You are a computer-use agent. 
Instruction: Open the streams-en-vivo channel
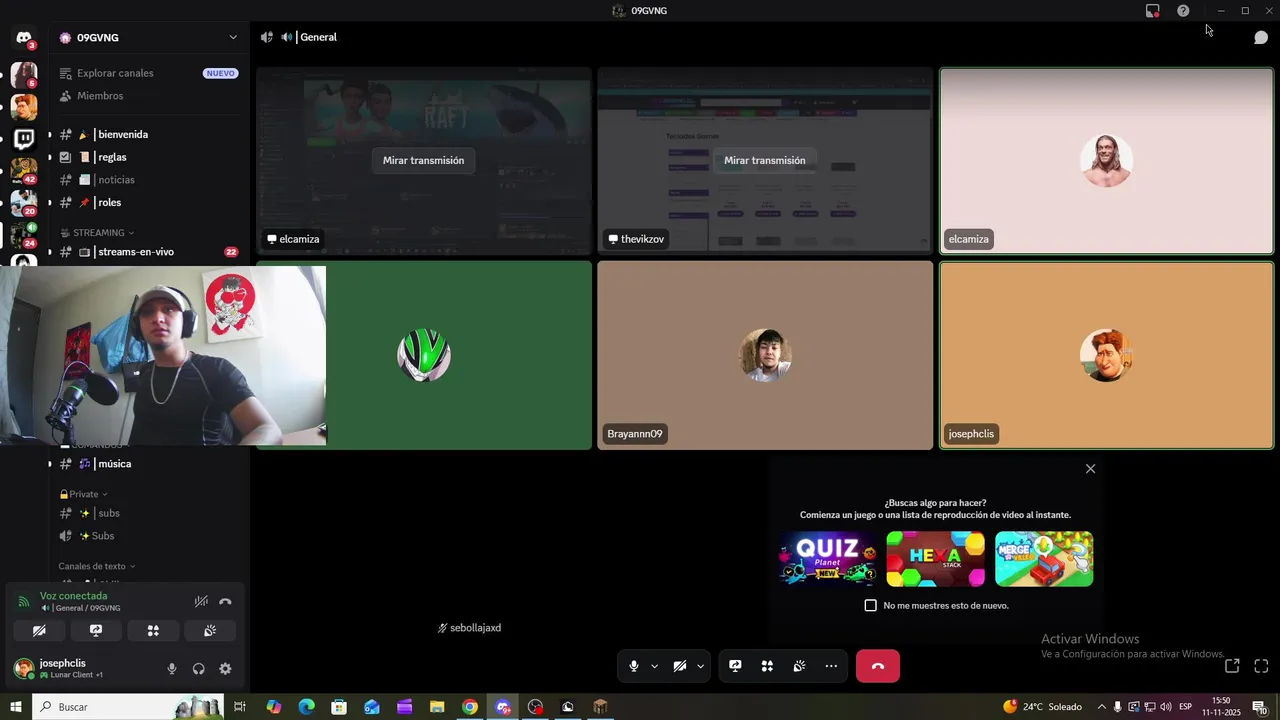click(x=148, y=252)
